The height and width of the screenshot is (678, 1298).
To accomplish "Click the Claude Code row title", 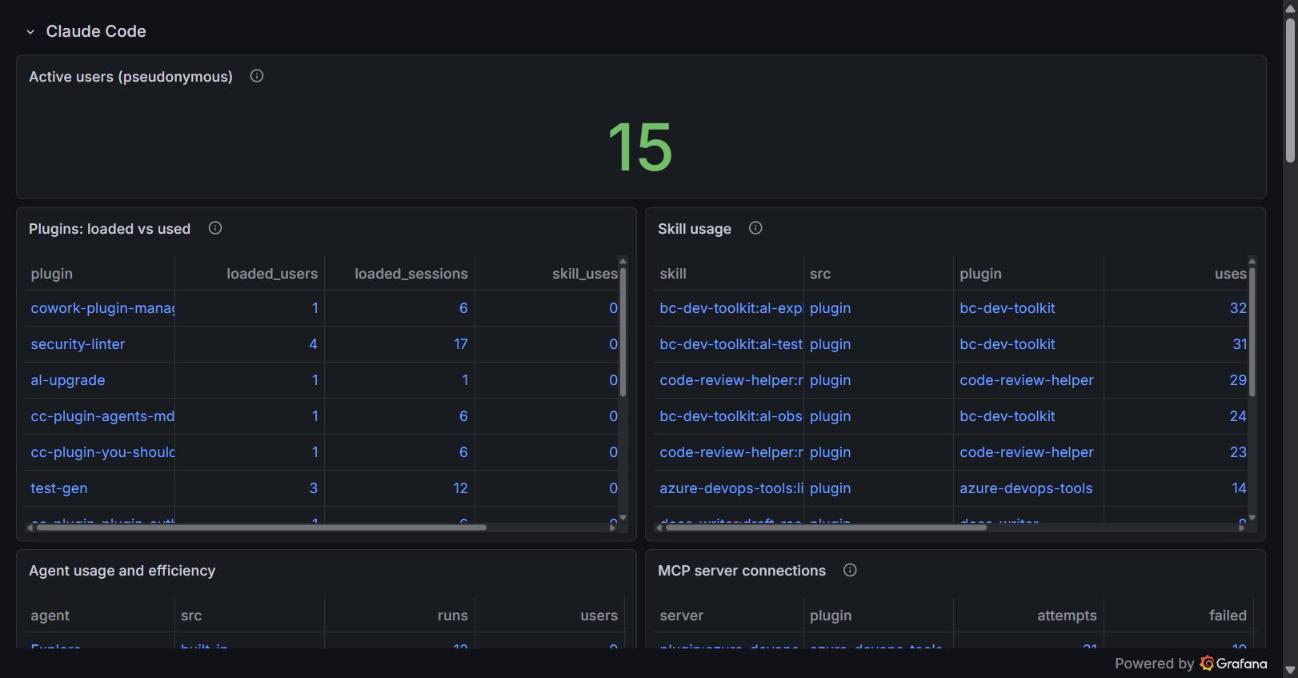I will click(x=96, y=32).
